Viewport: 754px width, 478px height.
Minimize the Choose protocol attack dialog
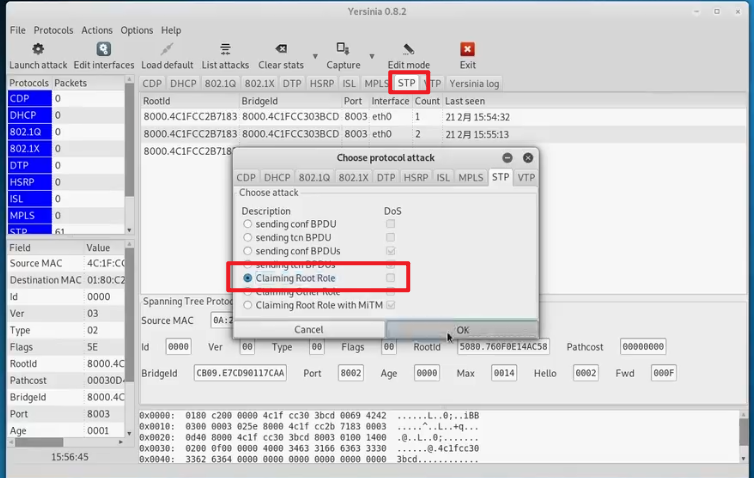tap(507, 158)
